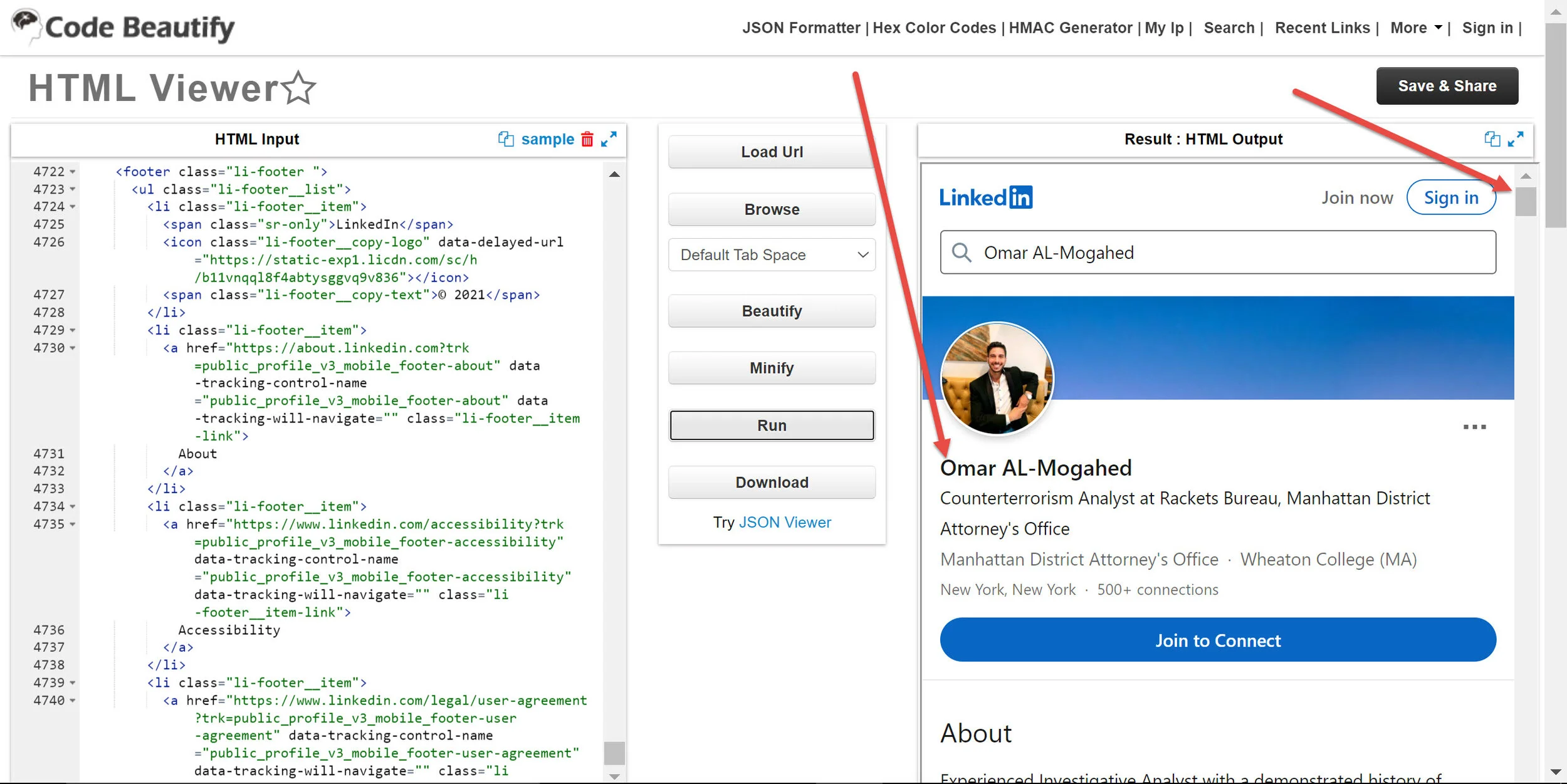Screen dimensions: 1567x784
Task: Click Sign in at top right header
Action: (1487, 28)
